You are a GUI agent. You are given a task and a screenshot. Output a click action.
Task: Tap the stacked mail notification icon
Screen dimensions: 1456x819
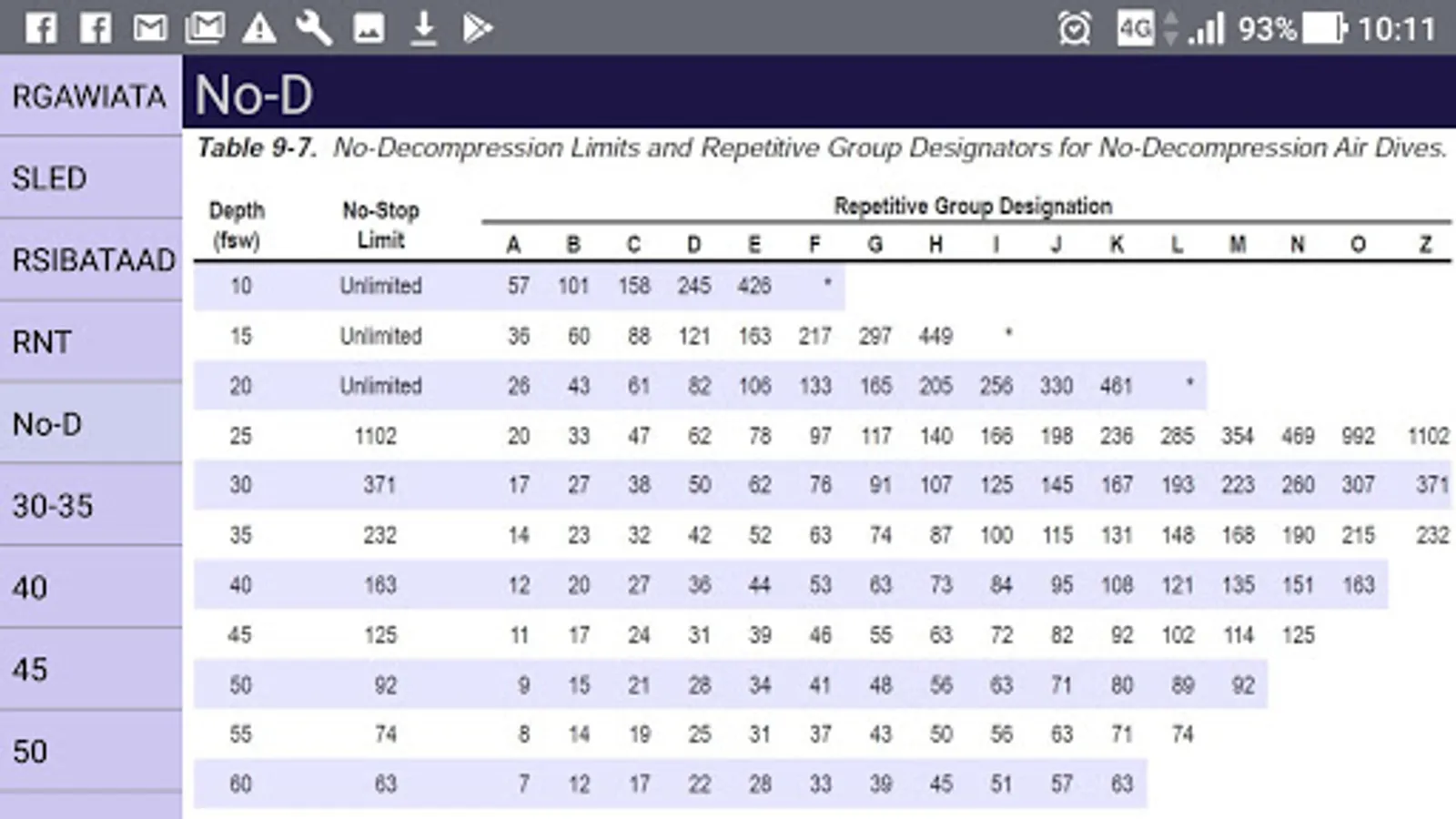[205, 28]
